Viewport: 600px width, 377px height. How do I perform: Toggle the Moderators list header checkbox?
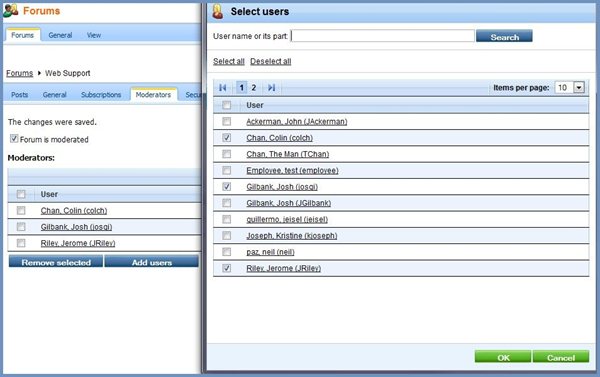[21, 194]
